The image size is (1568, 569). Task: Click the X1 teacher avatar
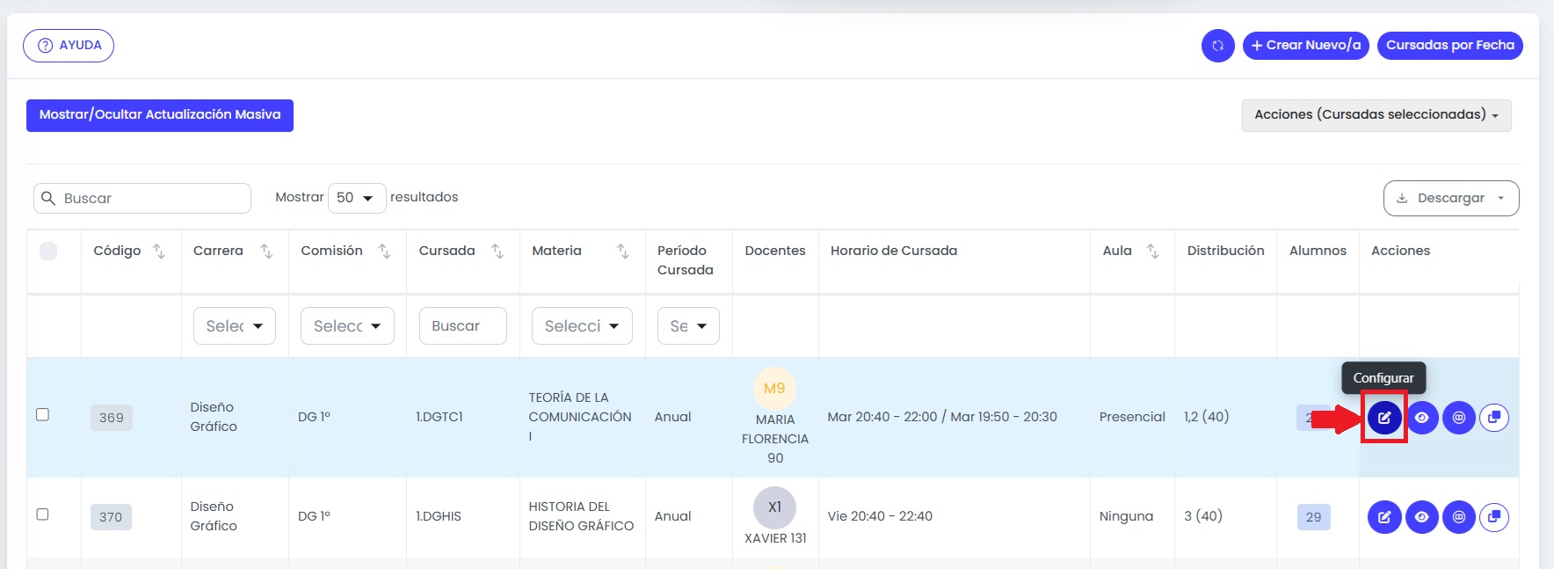point(774,507)
